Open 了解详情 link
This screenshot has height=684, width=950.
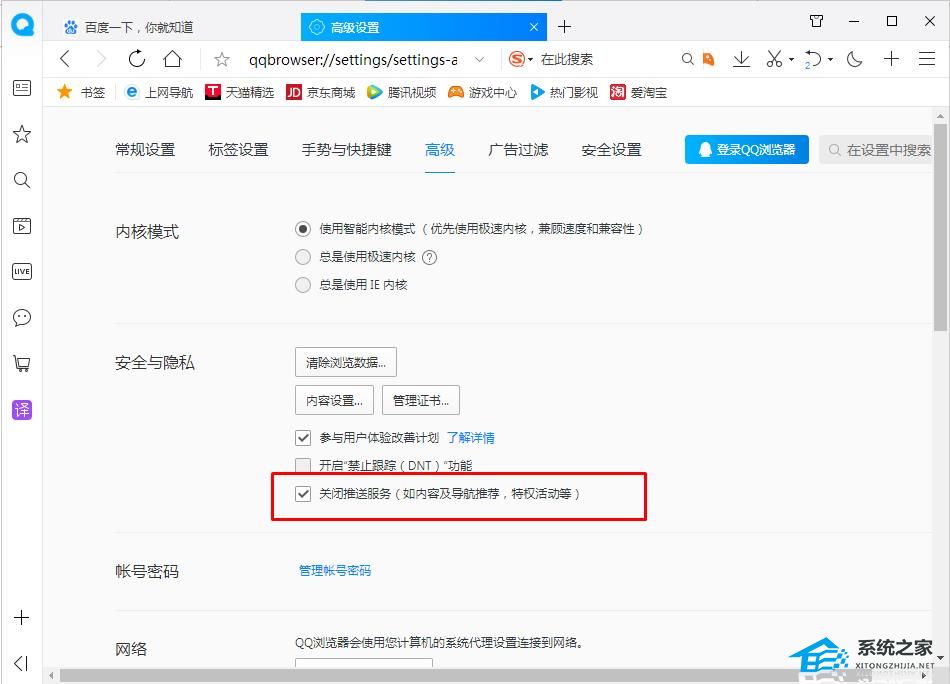471,437
